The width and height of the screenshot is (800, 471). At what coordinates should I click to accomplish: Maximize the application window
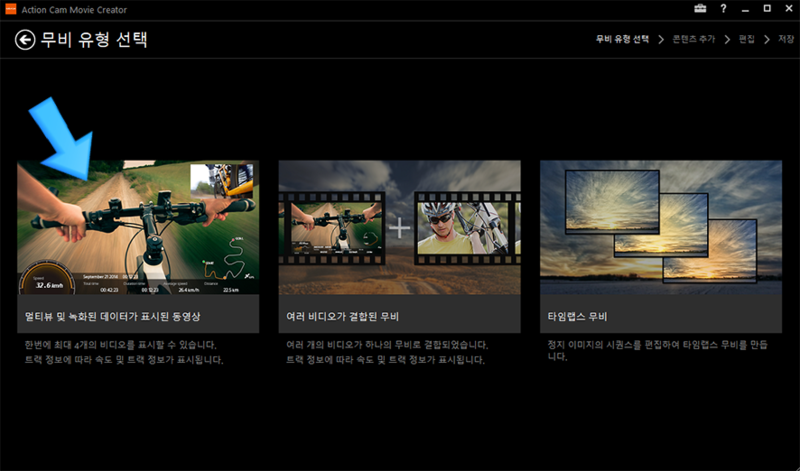pyautogui.click(x=765, y=9)
